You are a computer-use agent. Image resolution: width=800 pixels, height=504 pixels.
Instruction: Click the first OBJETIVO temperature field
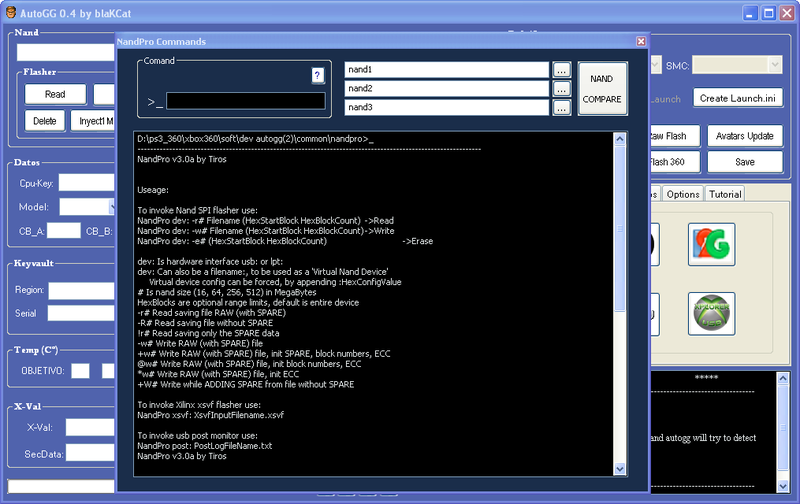(x=80, y=371)
